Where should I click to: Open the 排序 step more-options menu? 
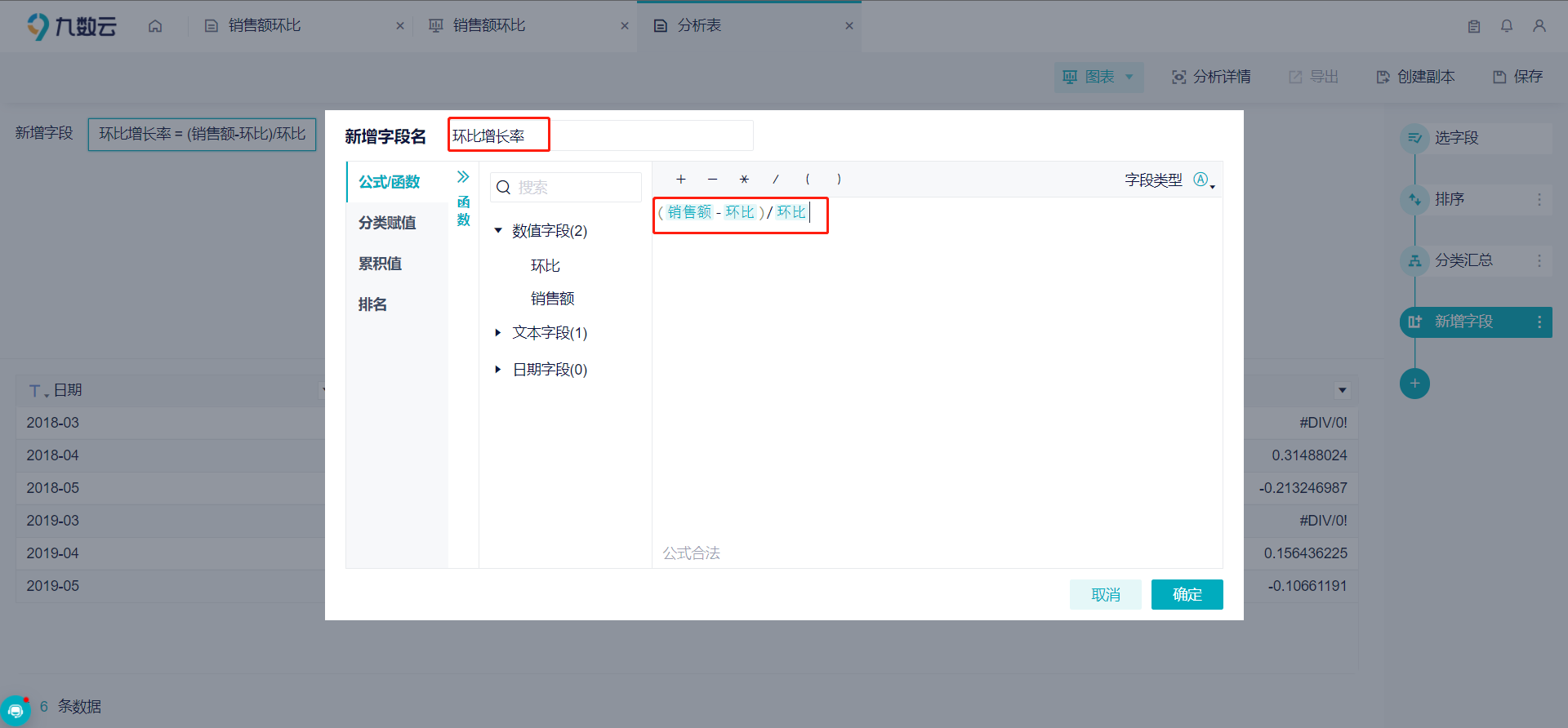pyautogui.click(x=1539, y=199)
